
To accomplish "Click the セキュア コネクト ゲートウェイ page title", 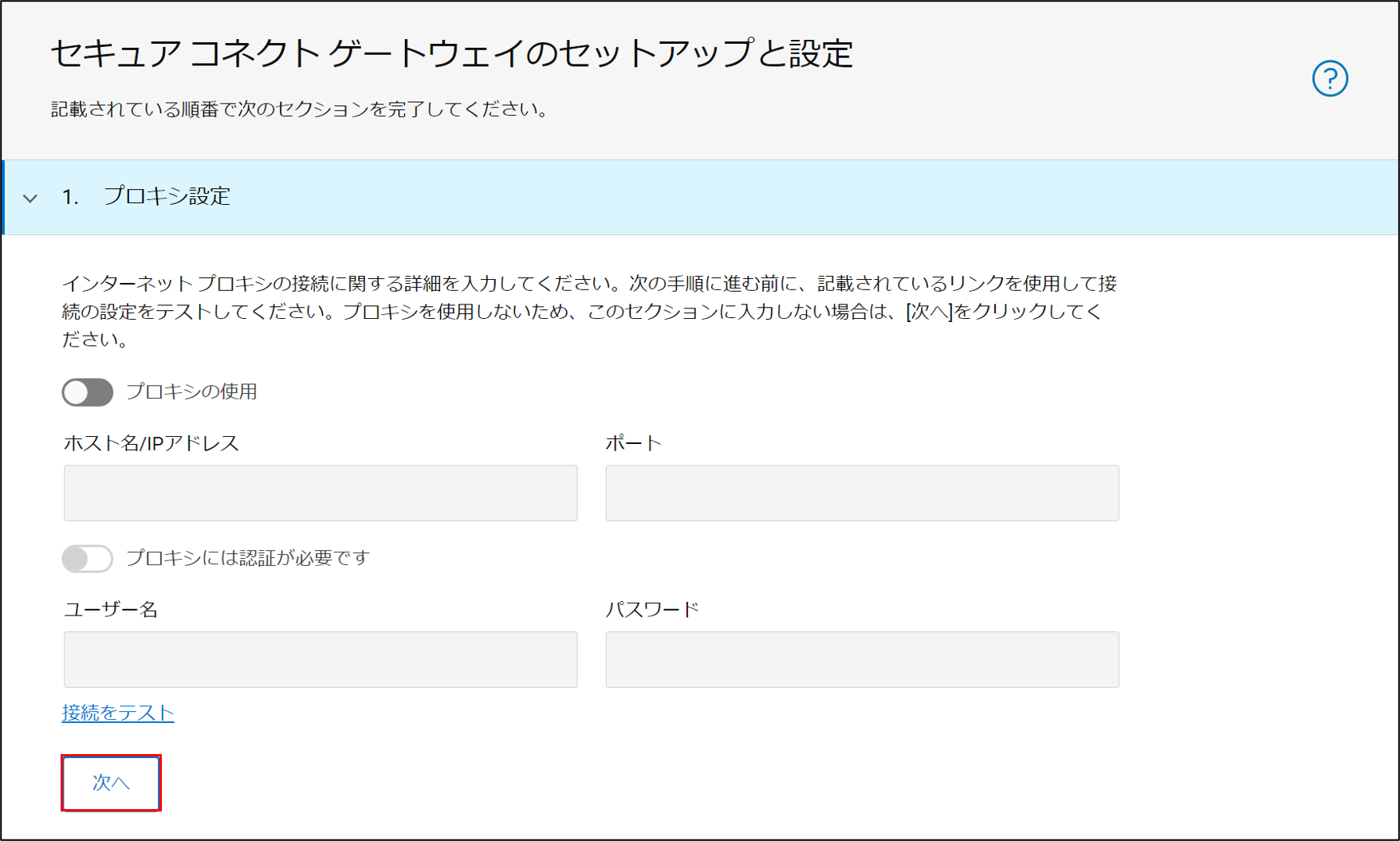I will pos(452,54).
